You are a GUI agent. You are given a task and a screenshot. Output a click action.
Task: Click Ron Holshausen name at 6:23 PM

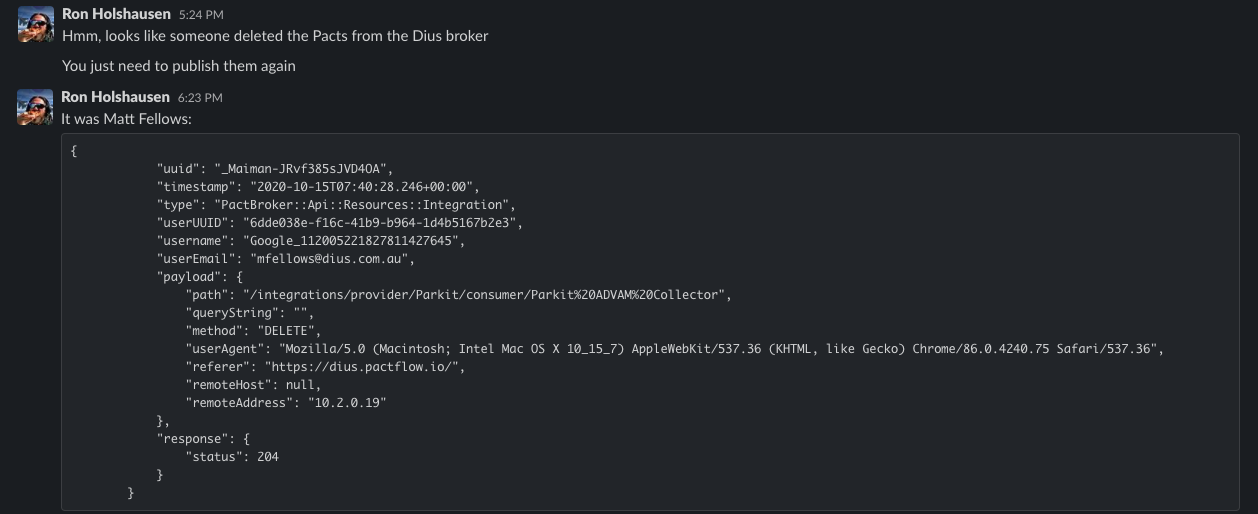tap(116, 97)
